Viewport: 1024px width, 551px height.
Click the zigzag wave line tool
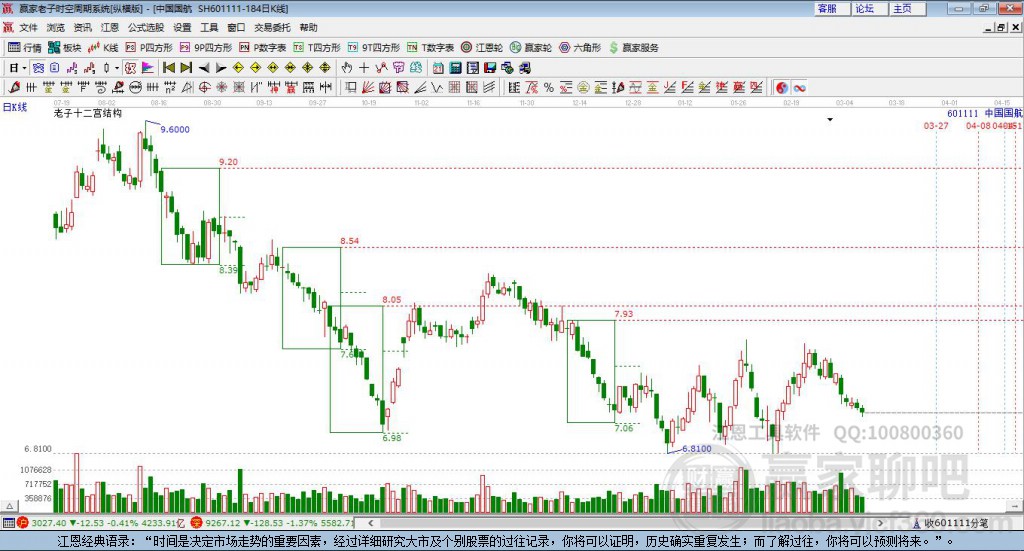(436, 87)
